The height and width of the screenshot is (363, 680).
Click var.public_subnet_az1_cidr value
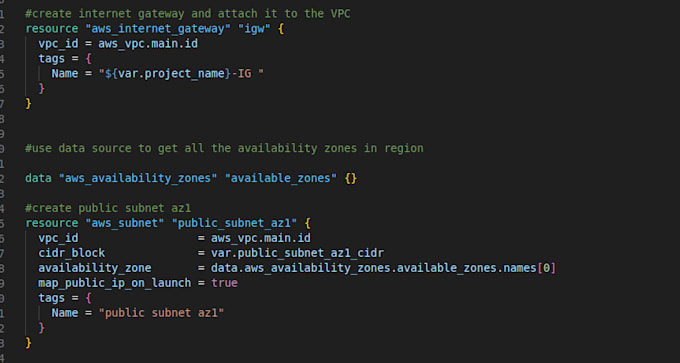(x=298, y=253)
